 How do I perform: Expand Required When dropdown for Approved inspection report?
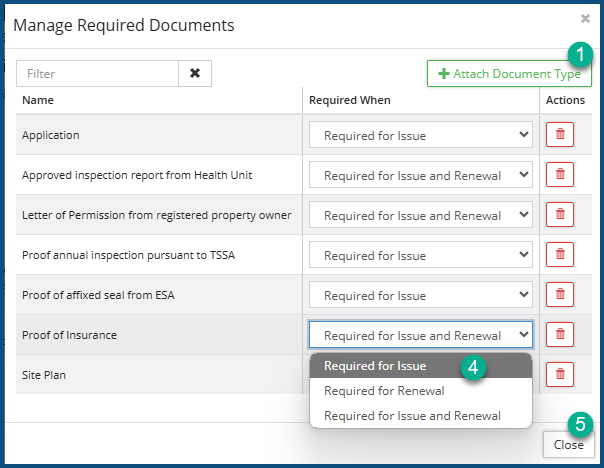point(420,175)
